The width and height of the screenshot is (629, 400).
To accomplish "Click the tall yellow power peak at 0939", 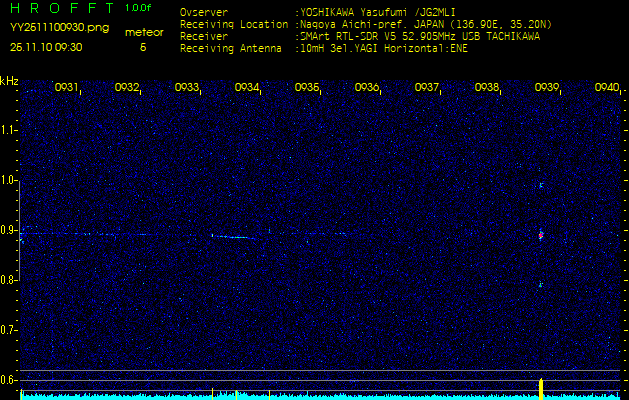I will click(541, 386).
